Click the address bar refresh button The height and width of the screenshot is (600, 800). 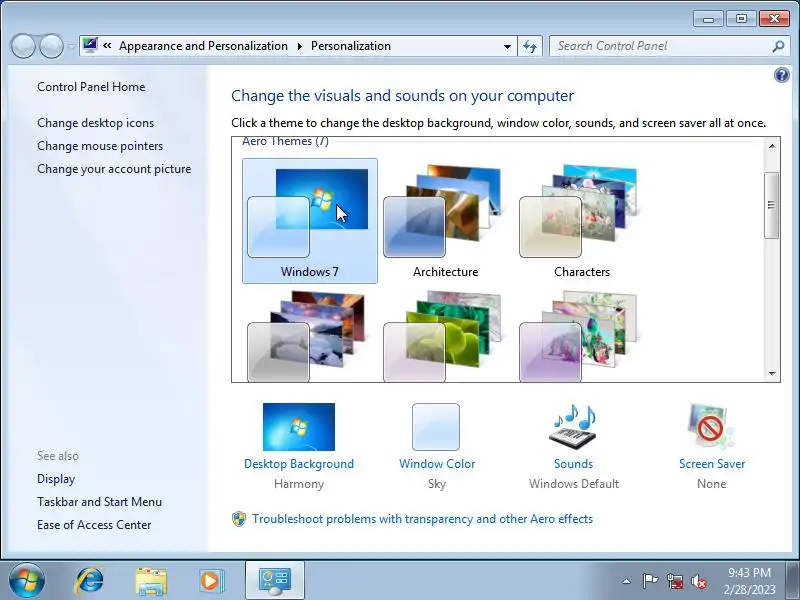(530, 46)
